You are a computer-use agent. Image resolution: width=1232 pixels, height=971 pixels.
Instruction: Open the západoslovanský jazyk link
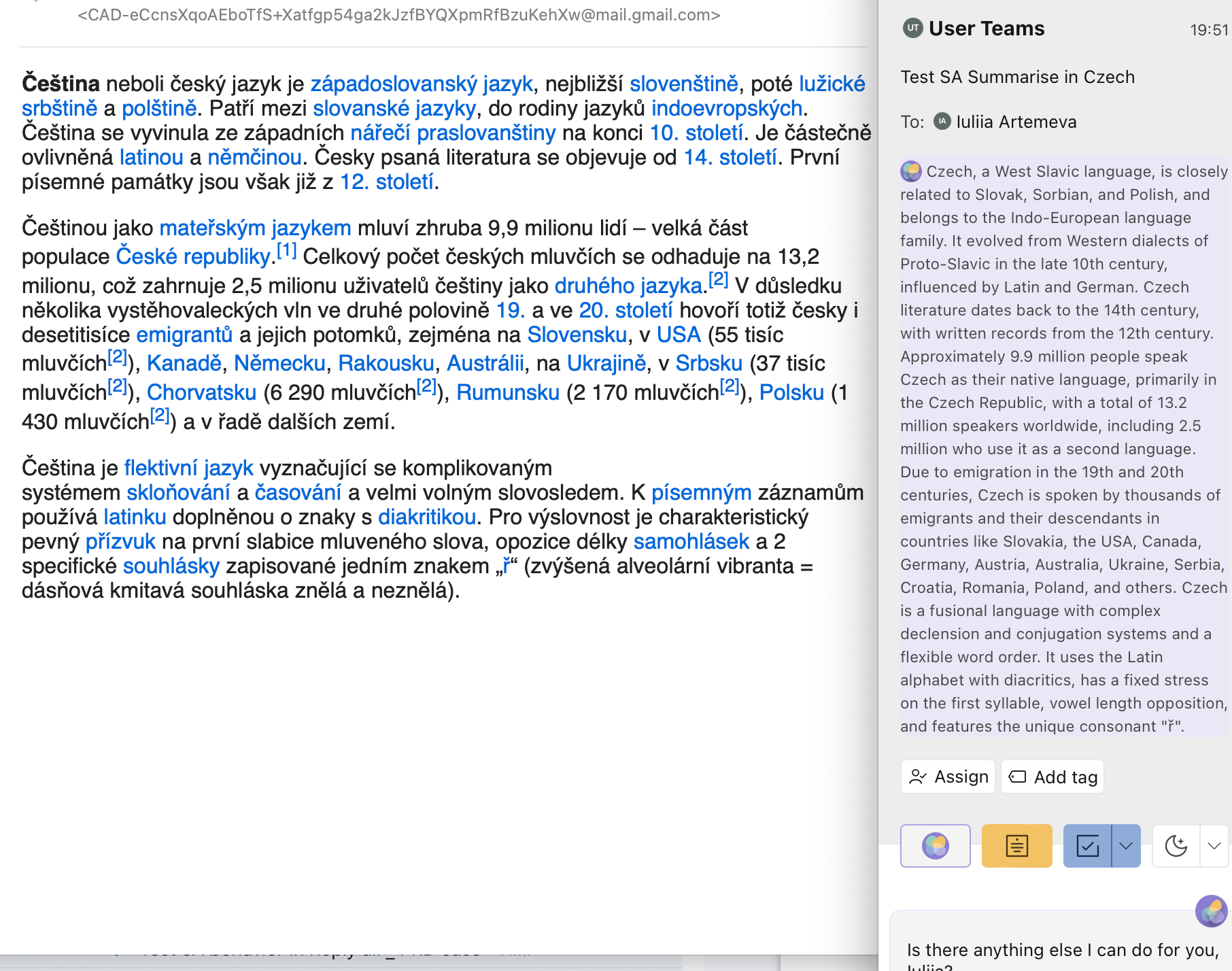(422, 84)
